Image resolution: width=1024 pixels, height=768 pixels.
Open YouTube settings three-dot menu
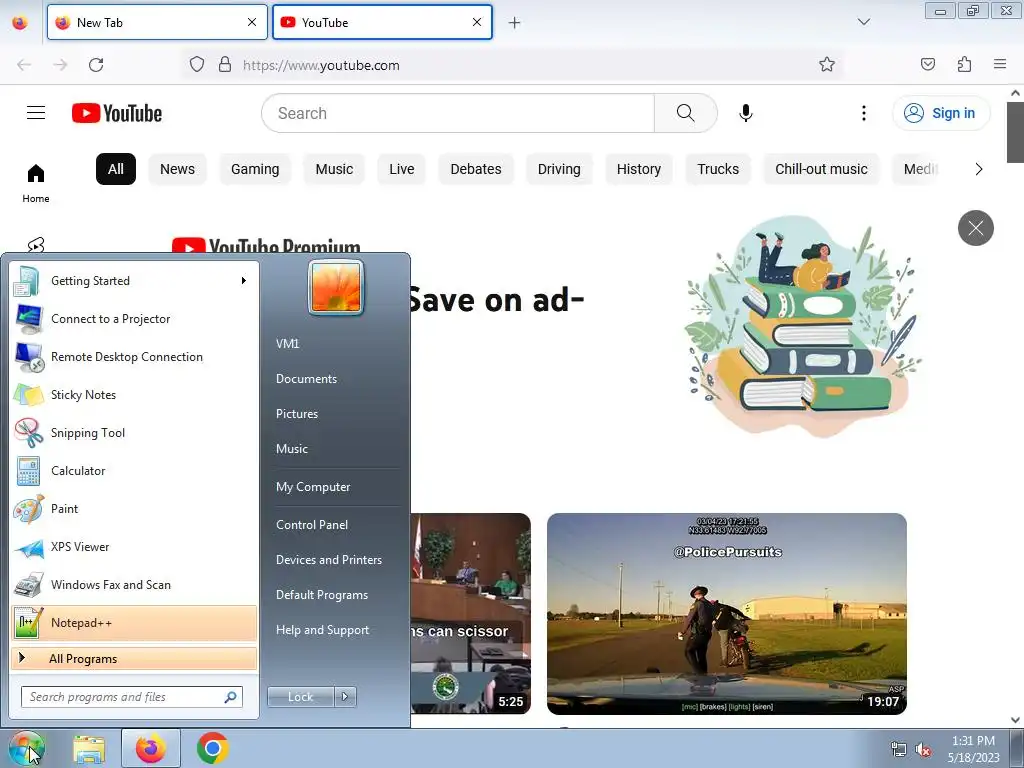point(863,113)
